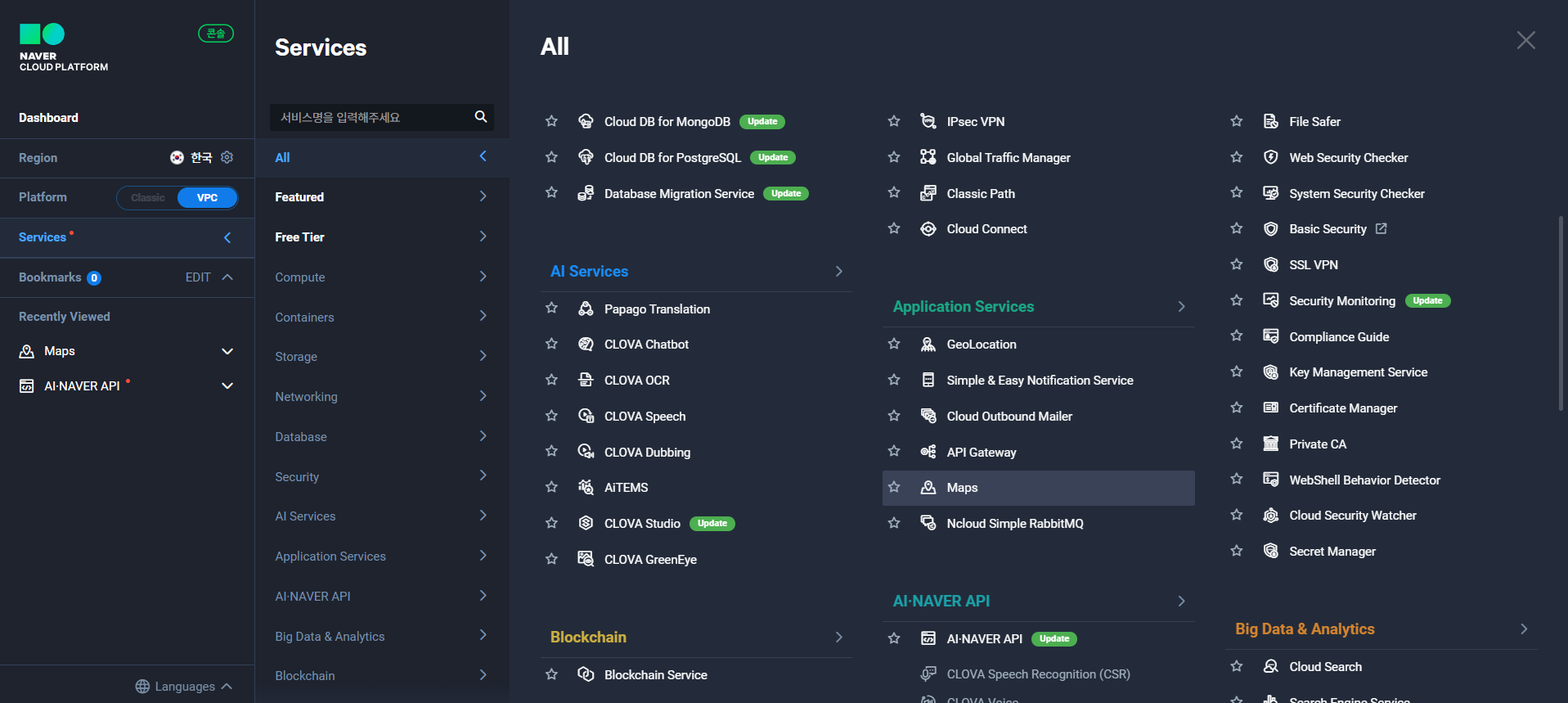Click the CLOVA GreenEye icon
Viewport: 1568px width, 703px height.
586,559
